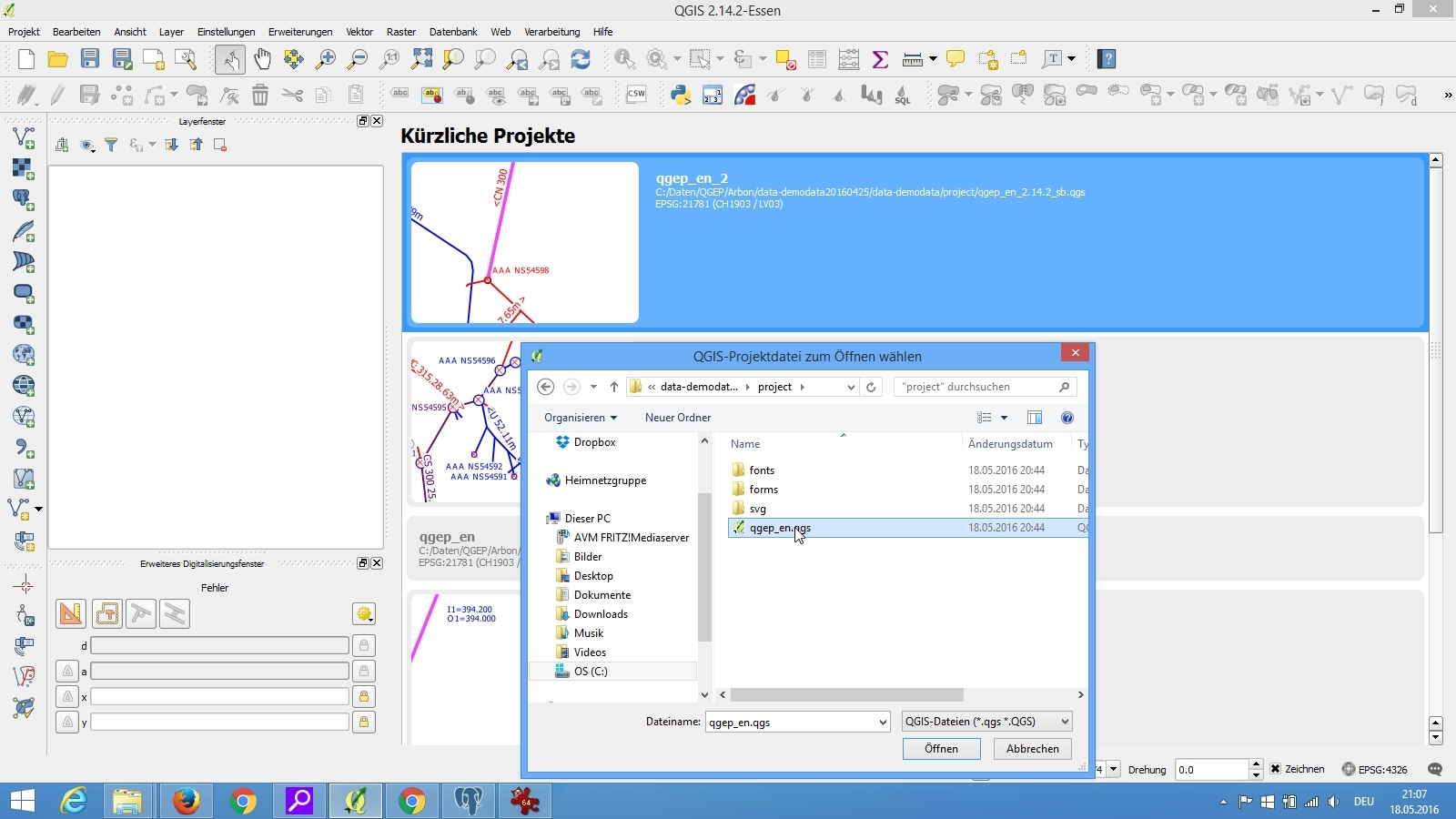Toggle the x coordinate lock
Image resolution: width=1456 pixels, height=819 pixels.
point(364,696)
